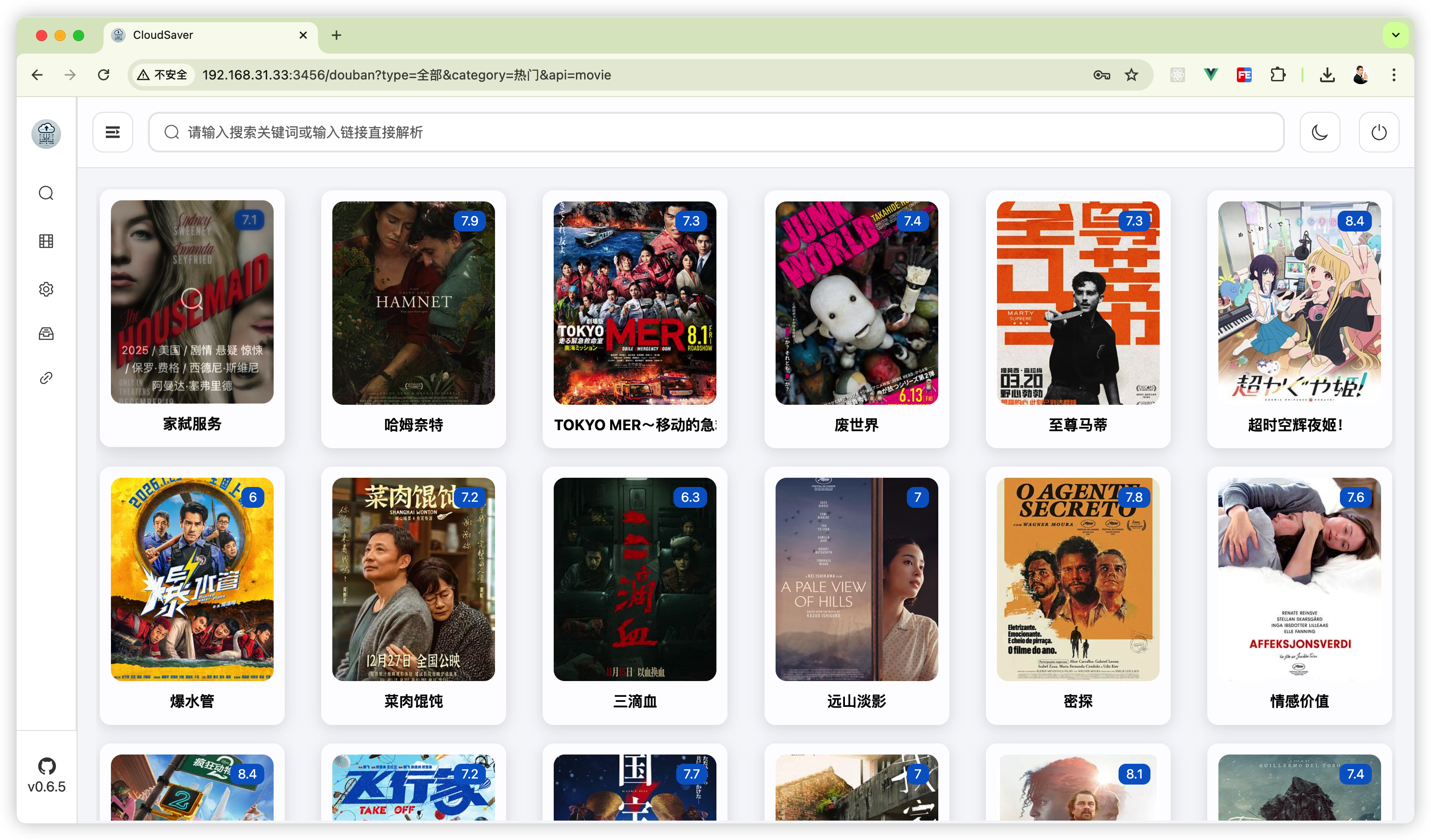Image resolution: width=1431 pixels, height=840 pixels.
Task: Open the Douban grid icon in sidebar
Action: pyautogui.click(x=46, y=241)
